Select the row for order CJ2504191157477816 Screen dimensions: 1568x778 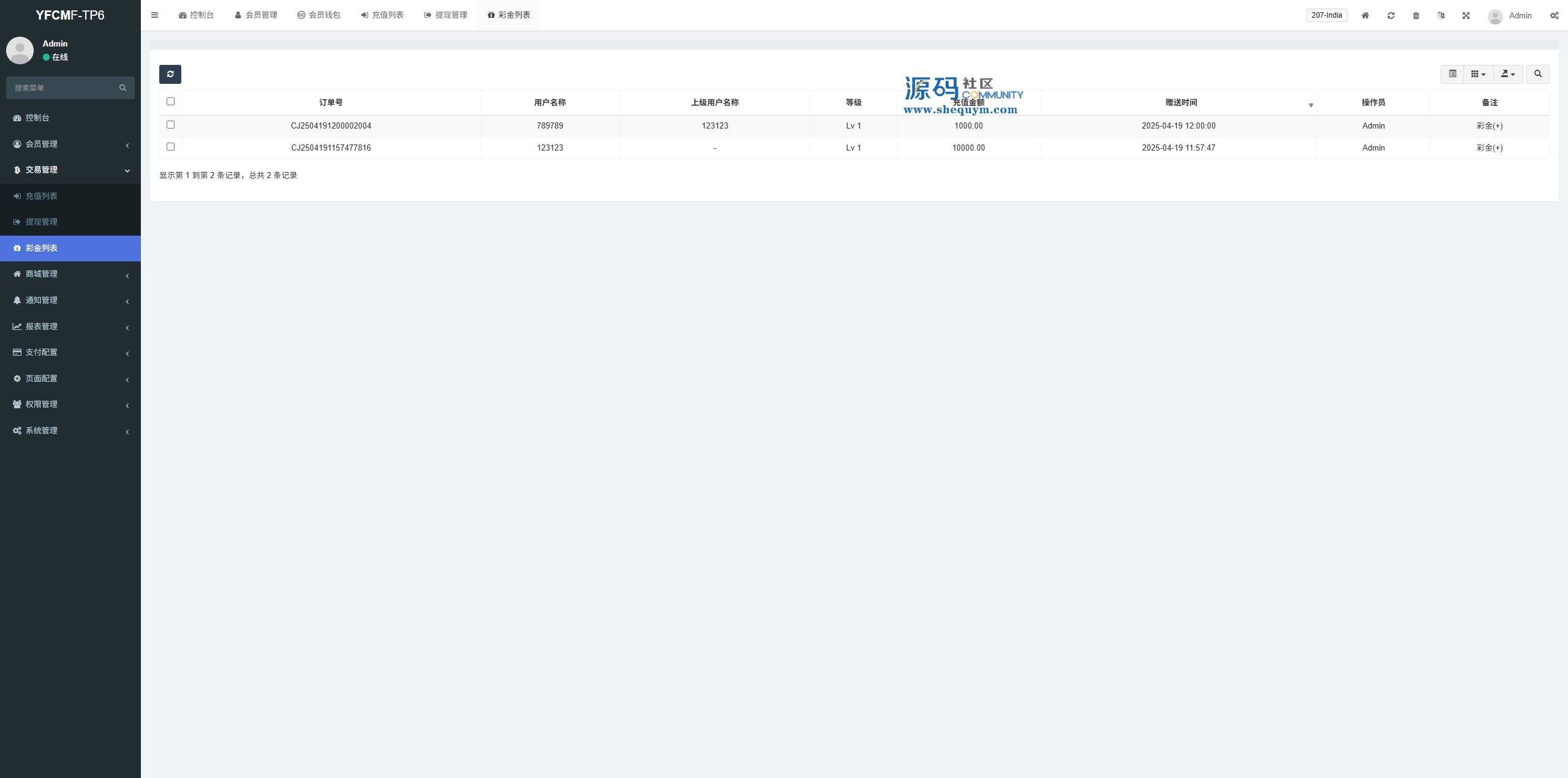pyautogui.click(x=170, y=147)
